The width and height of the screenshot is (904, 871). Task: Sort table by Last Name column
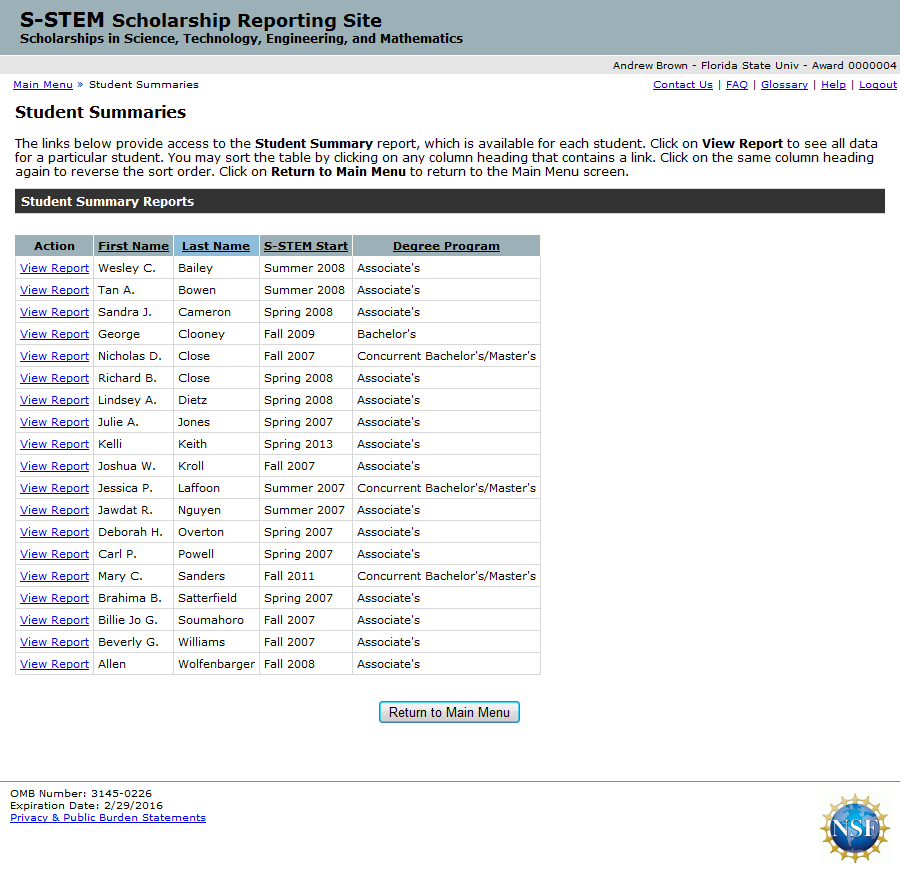(x=216, y=246)
